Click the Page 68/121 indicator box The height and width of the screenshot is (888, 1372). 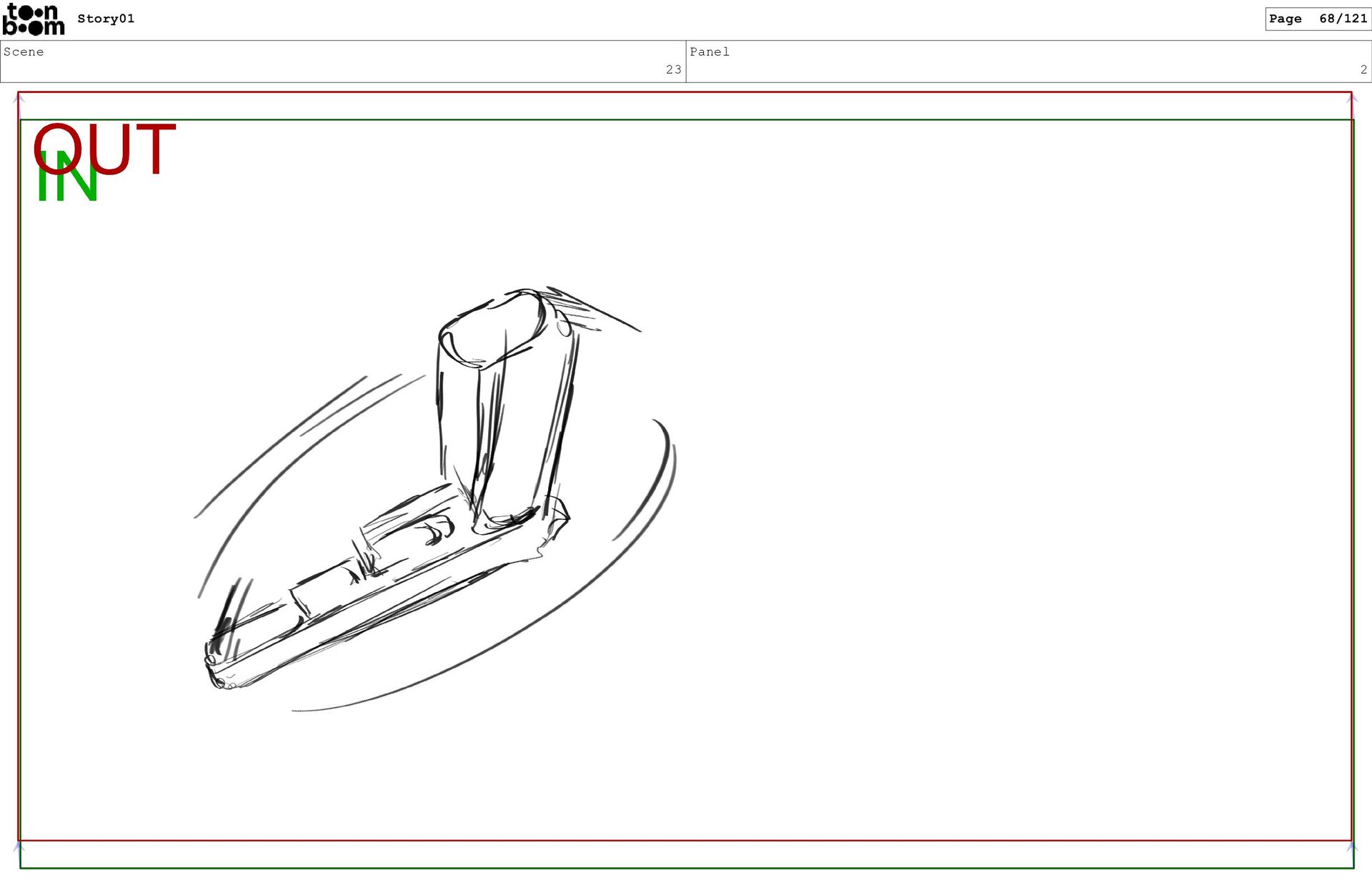point(1317,19)
